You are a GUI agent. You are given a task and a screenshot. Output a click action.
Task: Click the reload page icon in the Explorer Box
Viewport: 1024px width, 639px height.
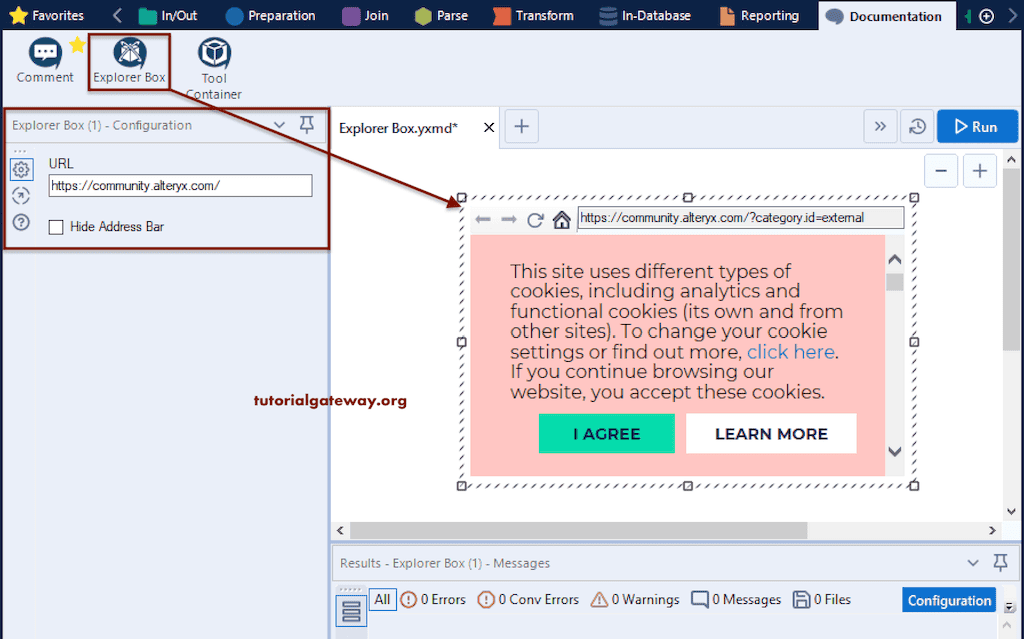537,218
